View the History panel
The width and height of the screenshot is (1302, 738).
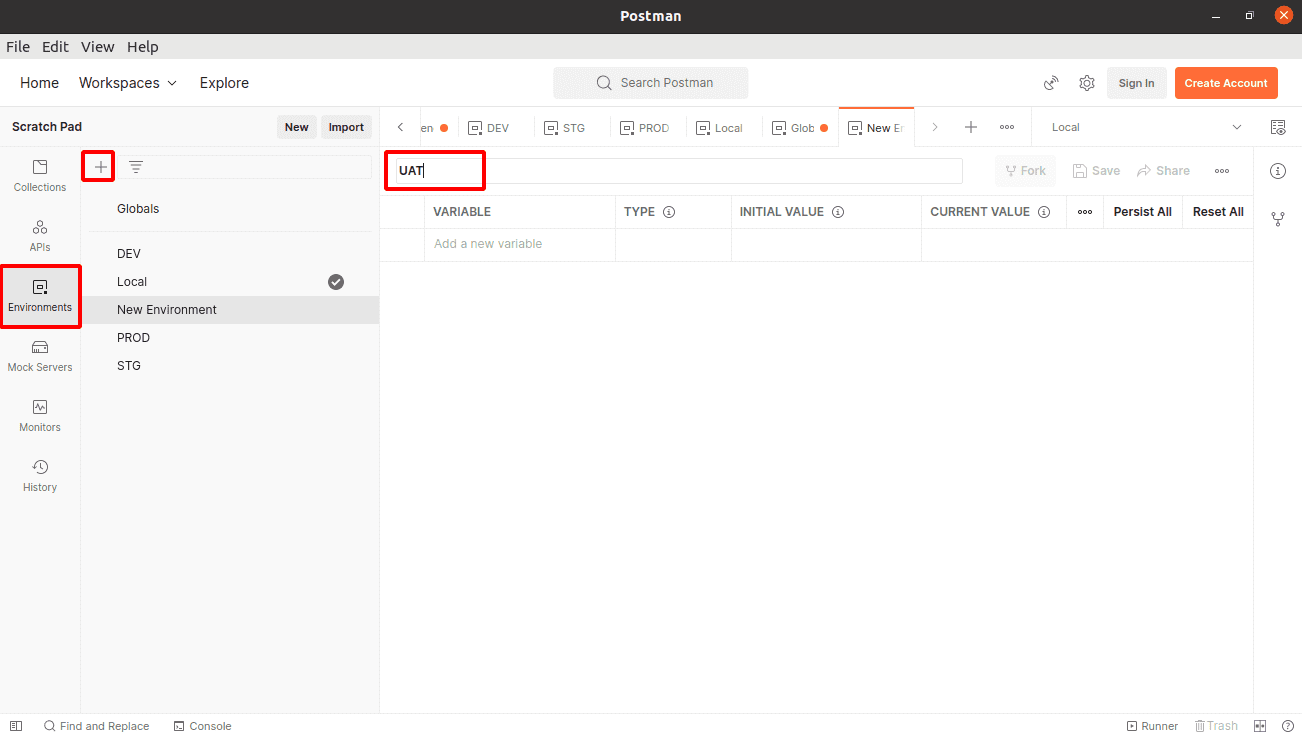pos(39,476)
